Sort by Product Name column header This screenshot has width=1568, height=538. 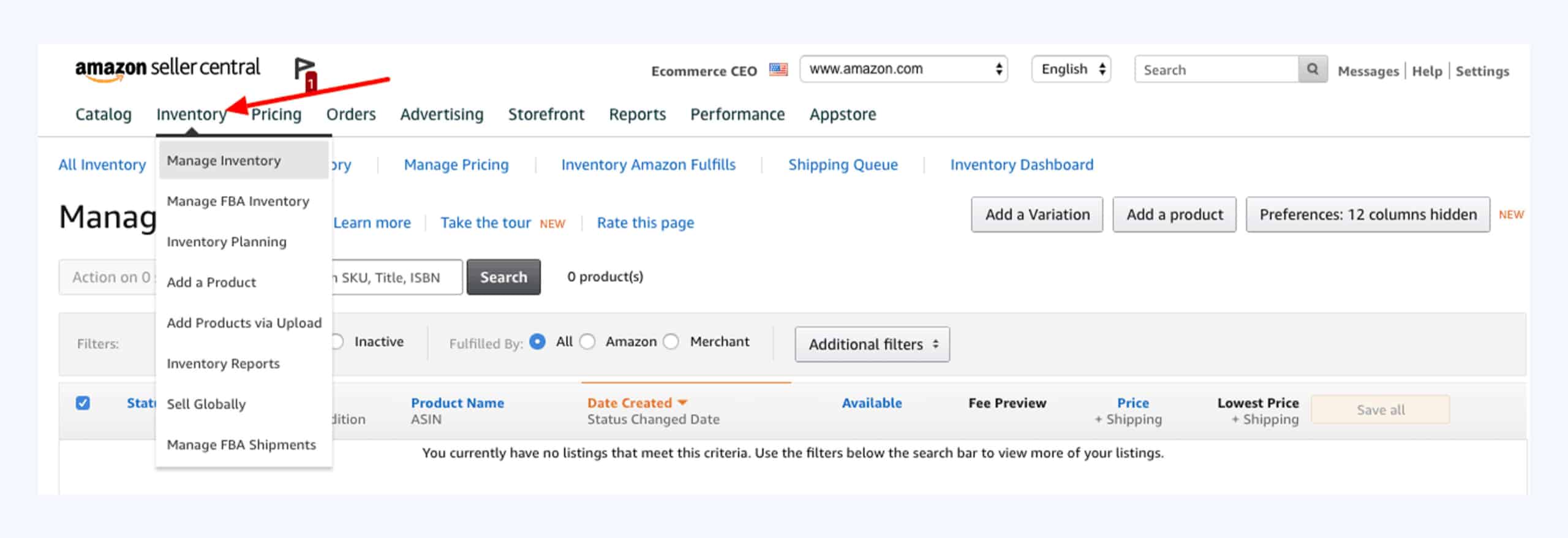pos(458,403)
